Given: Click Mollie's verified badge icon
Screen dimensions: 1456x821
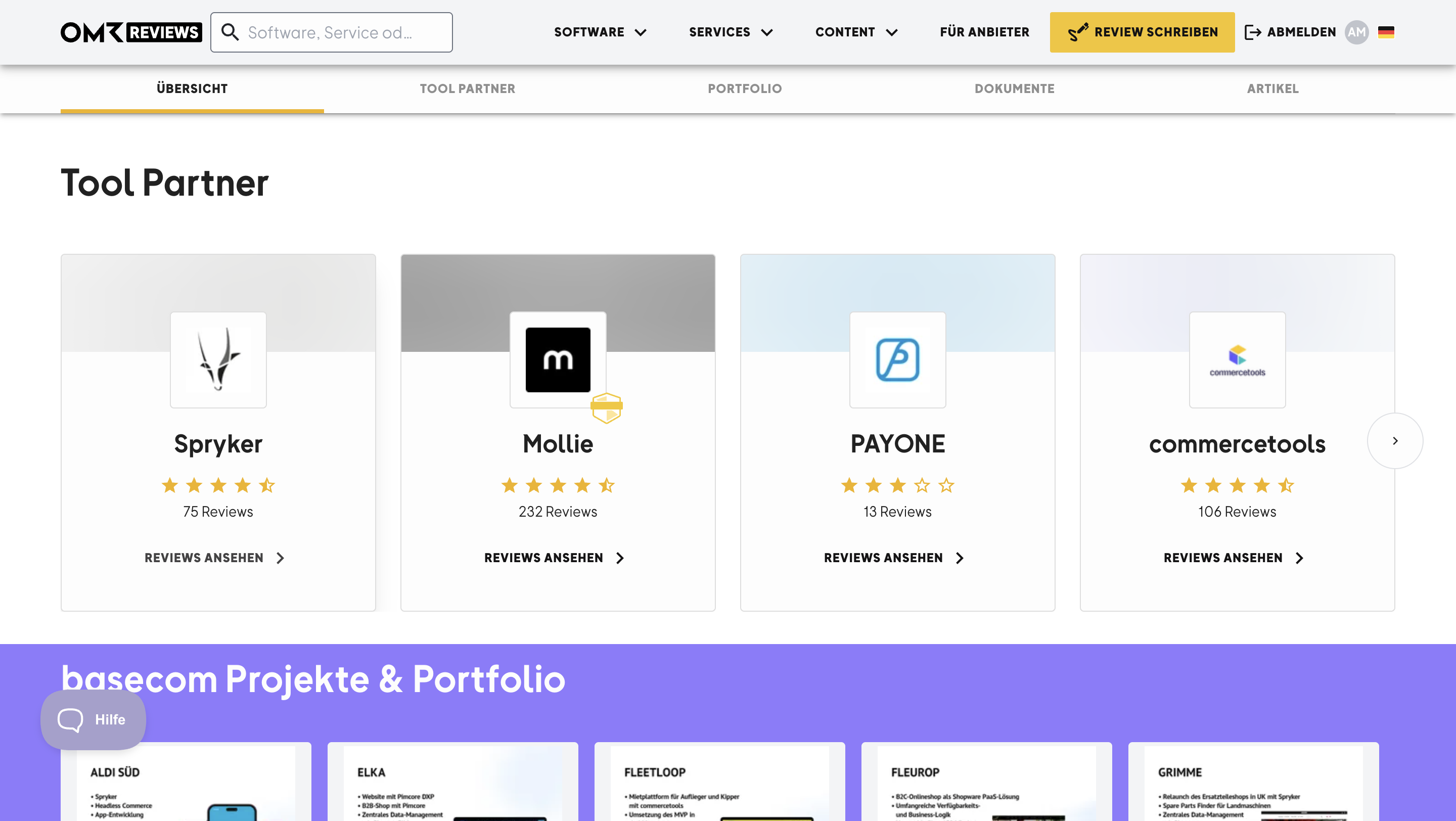Looking at the screenshot, I should click(607, 408).
